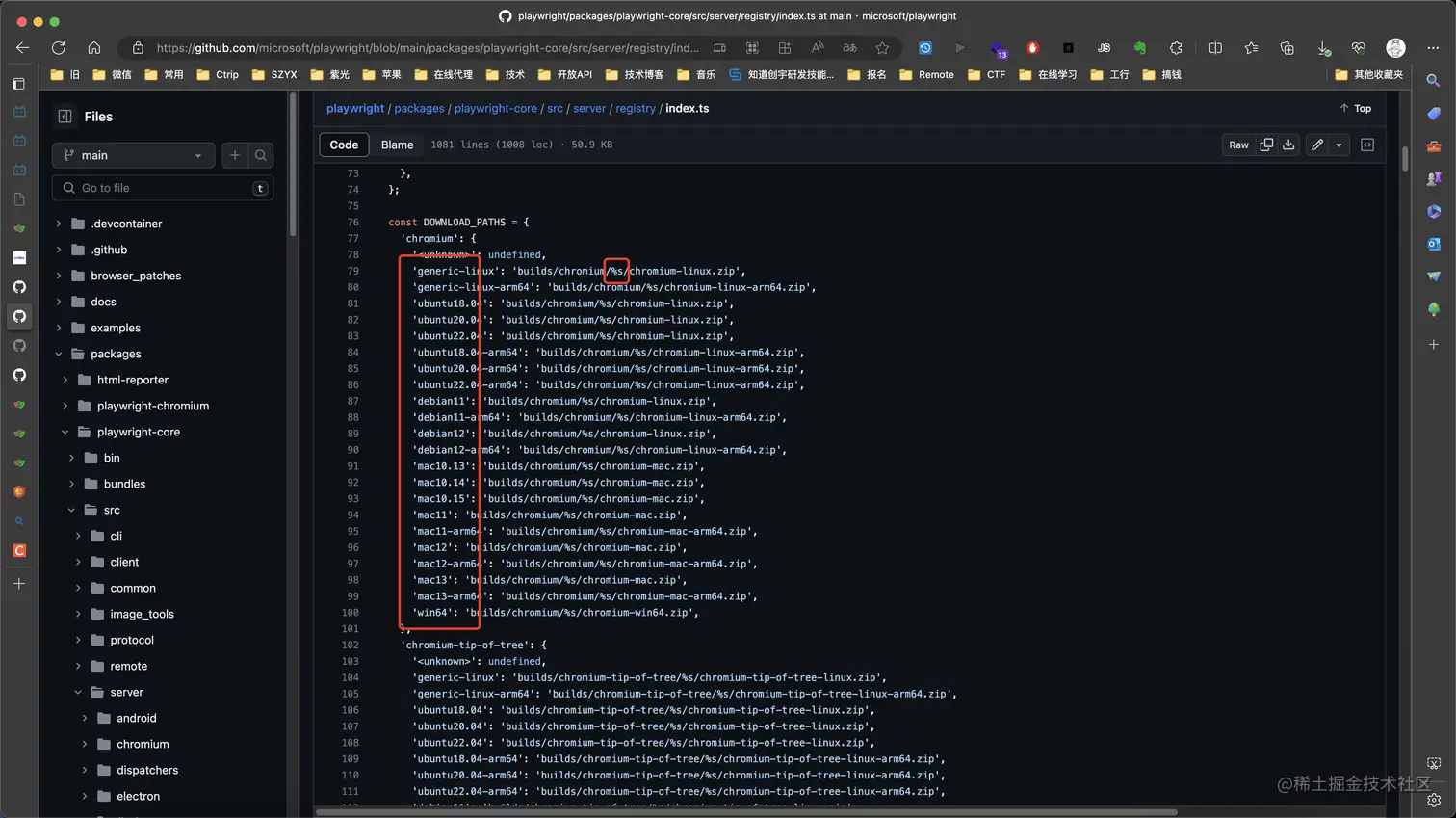Image resolution: width=1456 pixels, height=818 pixels.
Task: Open the main branch selector dropdown
Action: 133,155
